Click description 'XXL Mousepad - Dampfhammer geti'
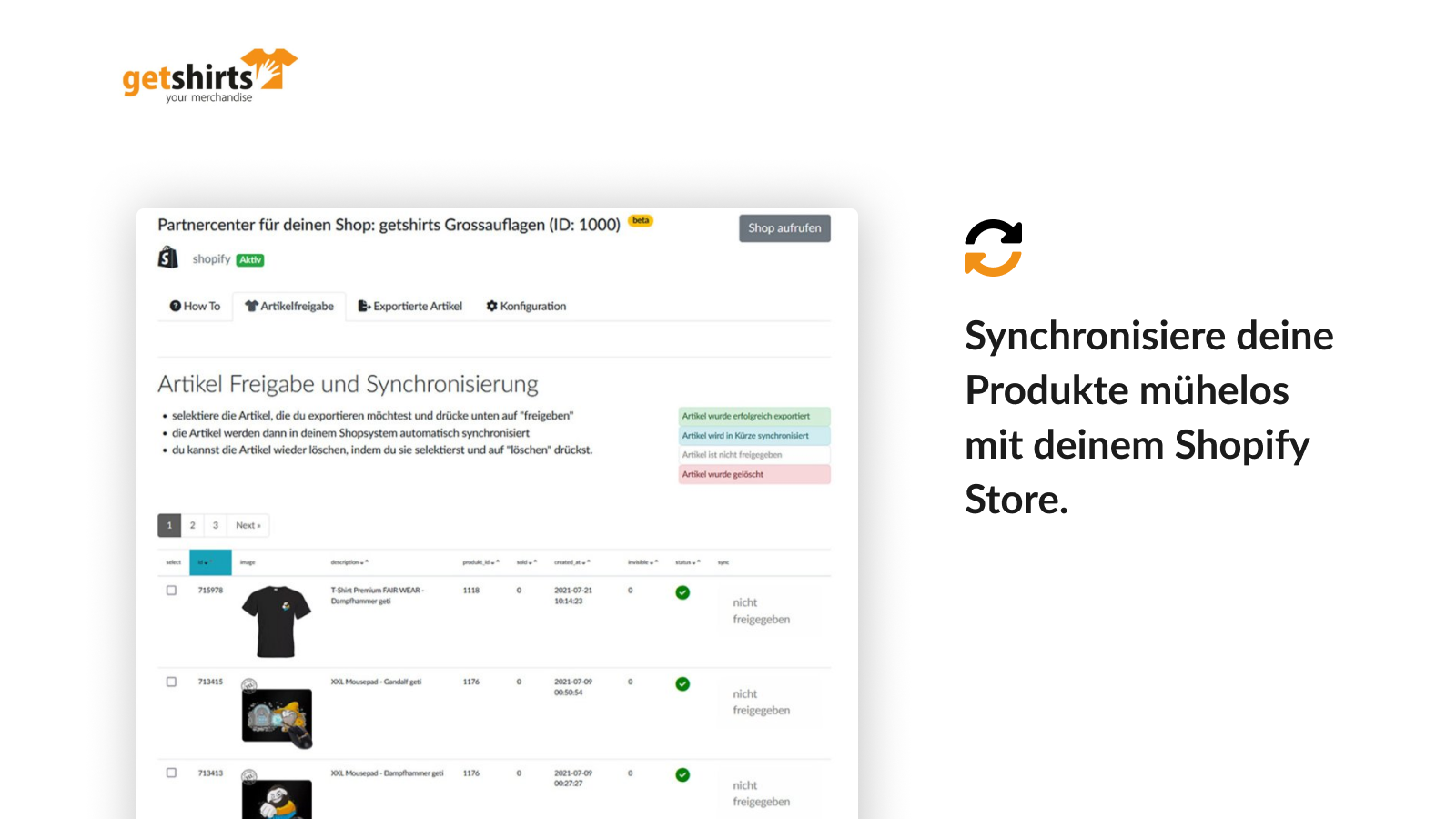Image resolution: width=1456 pixels, height=819 pixels. coord(387,773)
